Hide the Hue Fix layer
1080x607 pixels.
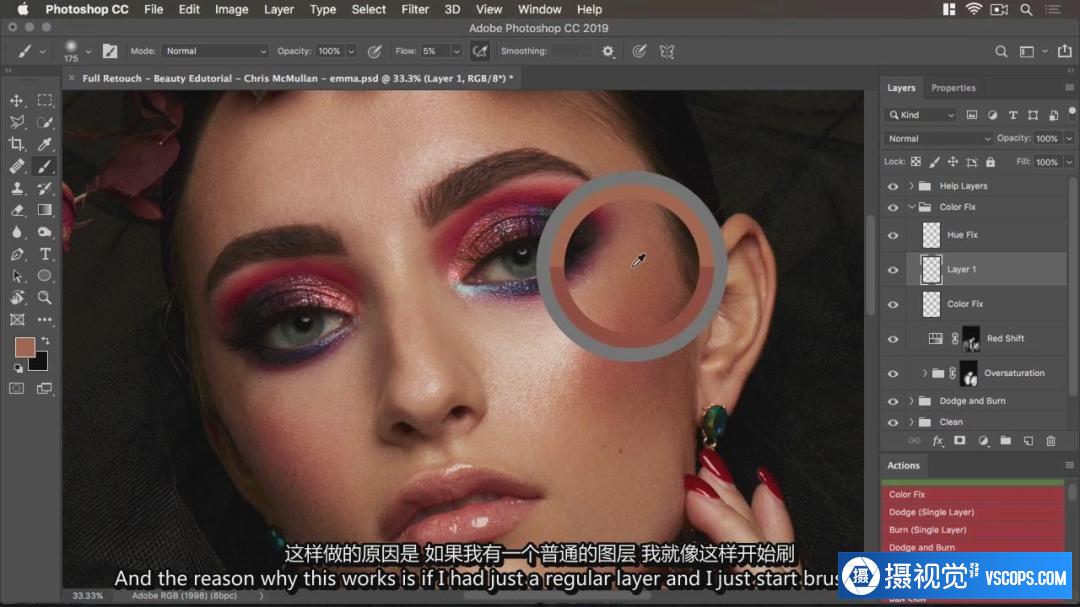(x=893, y=236)
